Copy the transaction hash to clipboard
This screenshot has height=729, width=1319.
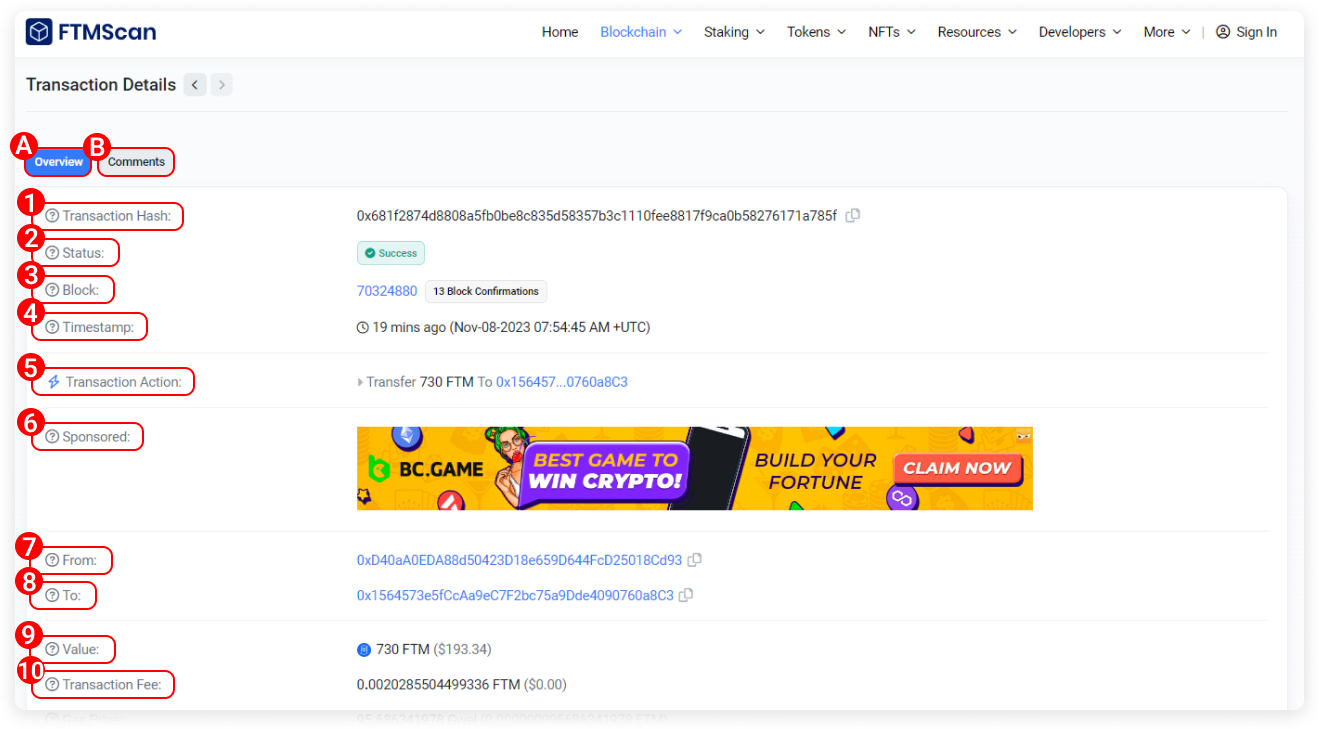pos(853,215)
